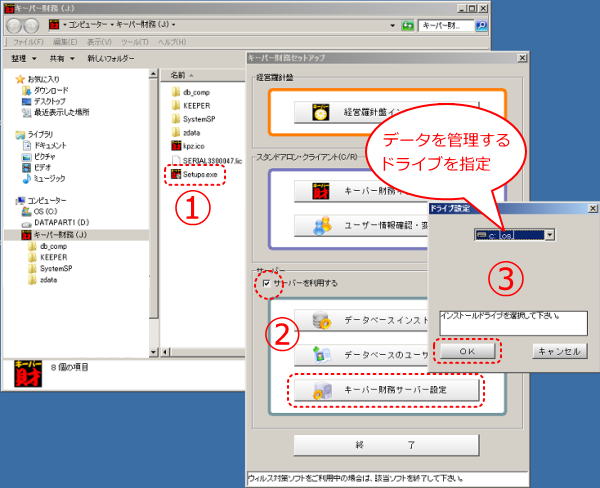
Task: Click キャンセル in ドライブ設定 dialog
Action: point(559,351)
